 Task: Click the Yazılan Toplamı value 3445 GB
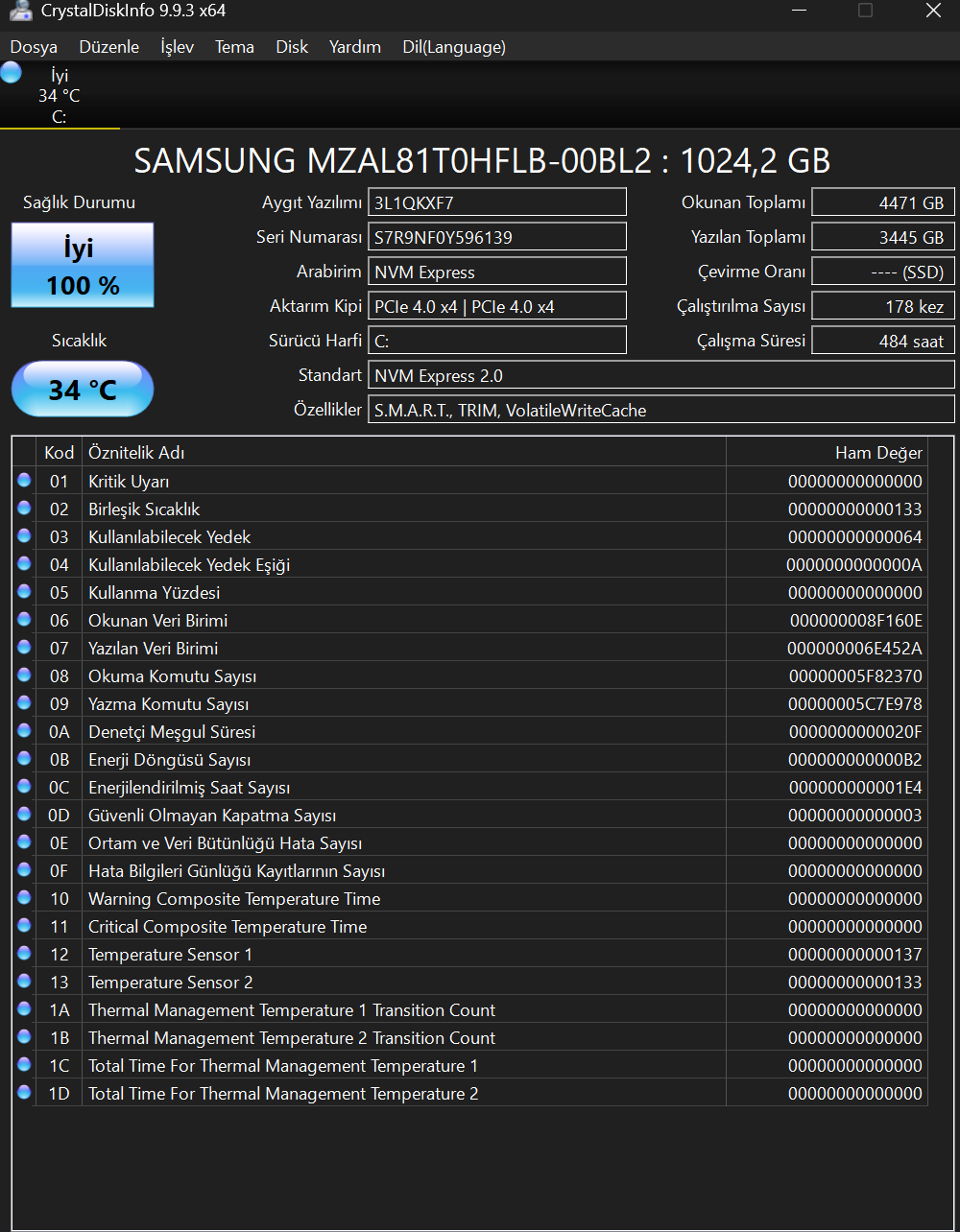click(883, 237)
